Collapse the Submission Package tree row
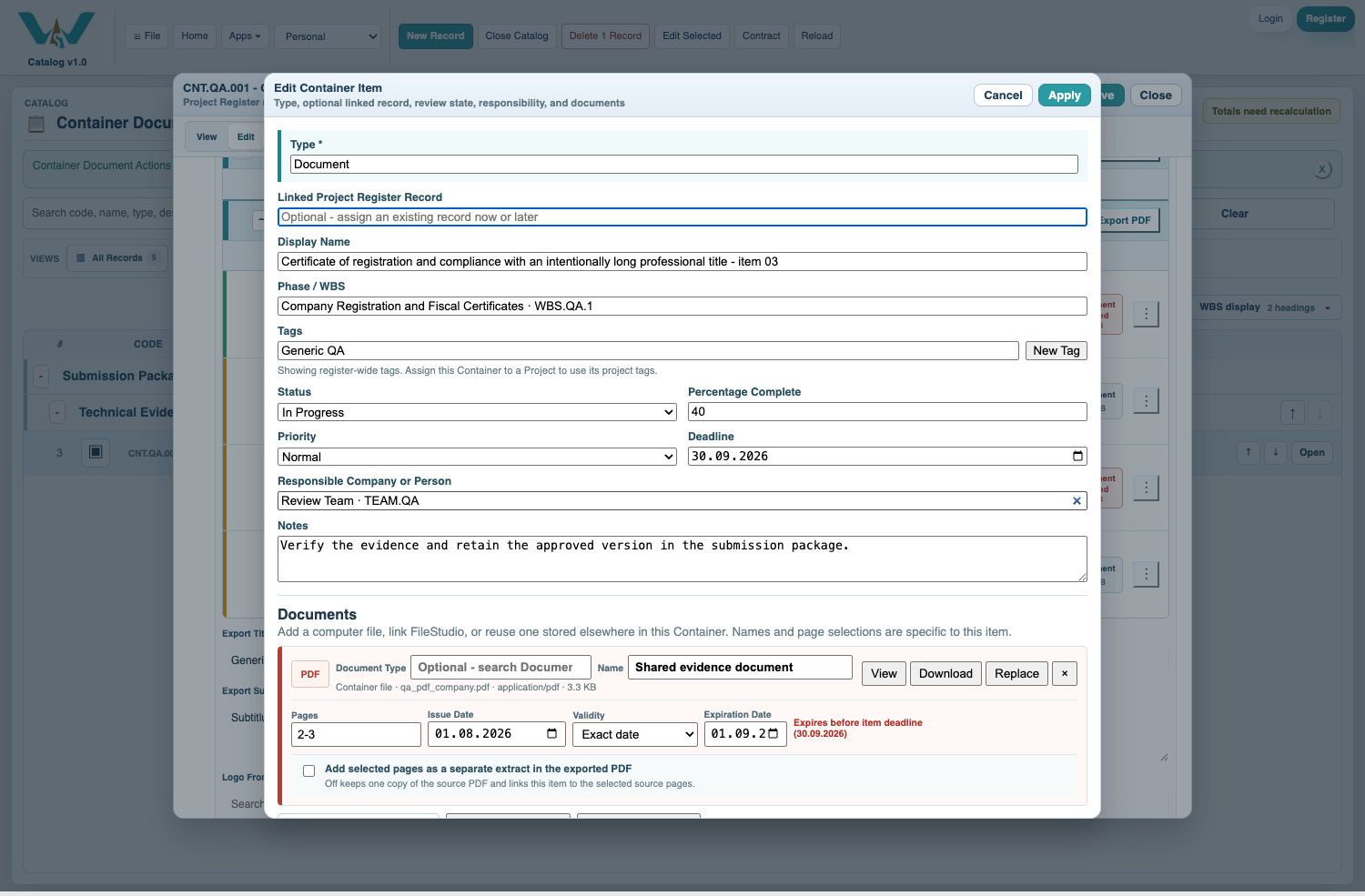The height and width of the screenshot is (896, 1365). 41,377
